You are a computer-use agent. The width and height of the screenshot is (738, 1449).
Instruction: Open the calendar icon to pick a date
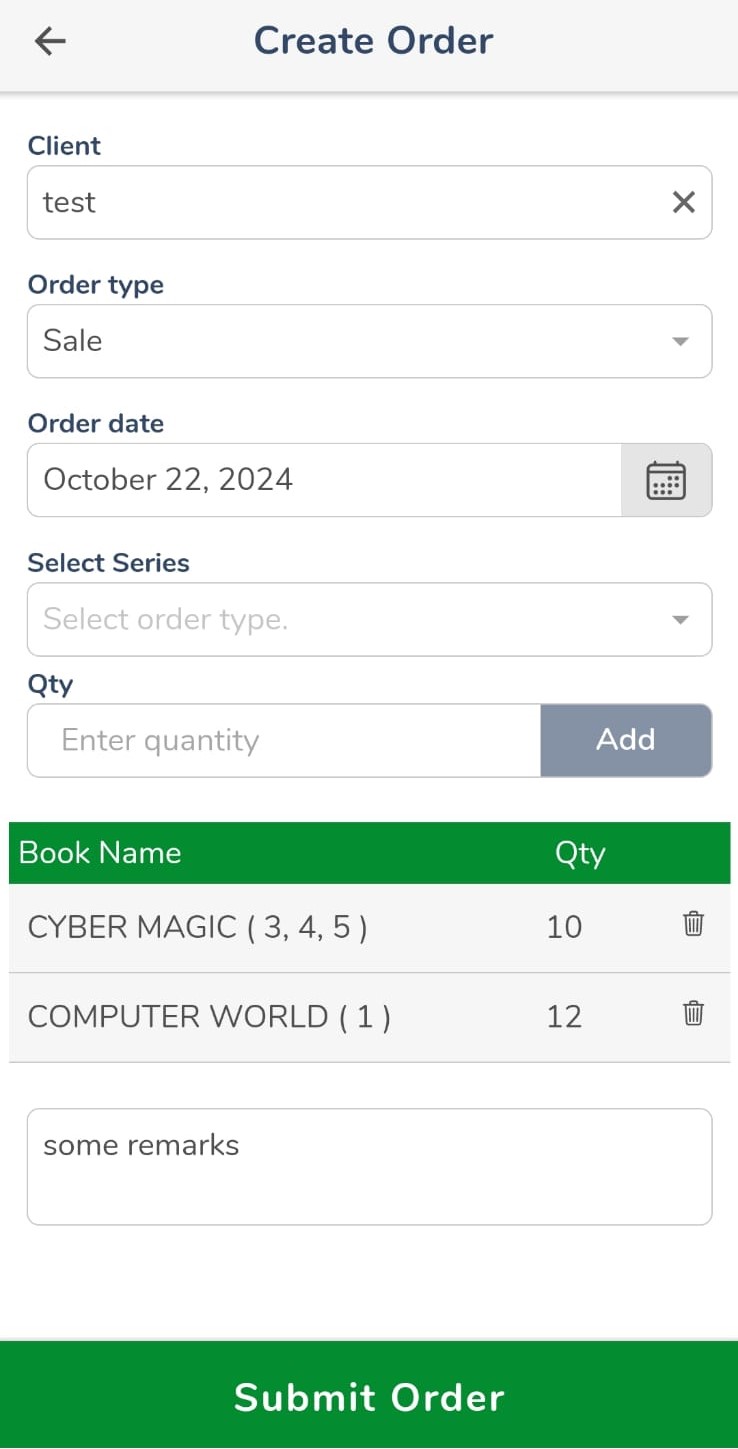[x=666, y=480]
